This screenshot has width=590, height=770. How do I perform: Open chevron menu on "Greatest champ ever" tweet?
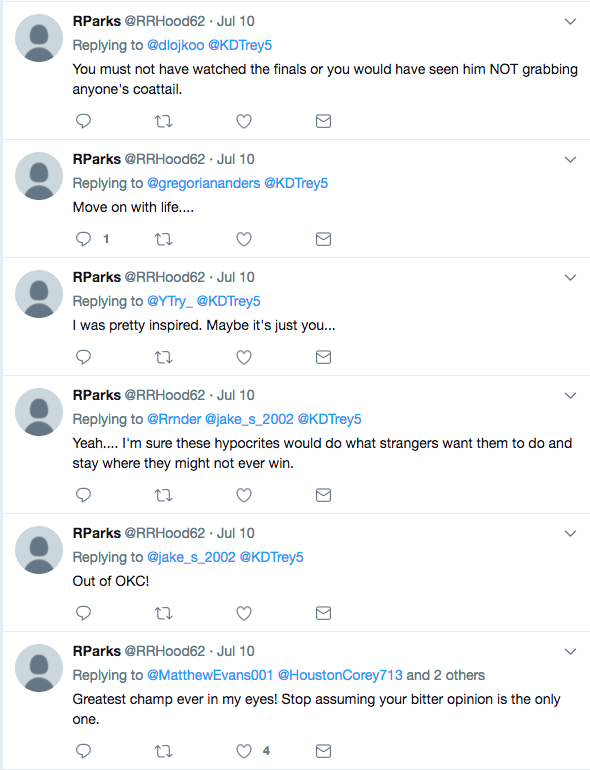click(x=570, y=652)
